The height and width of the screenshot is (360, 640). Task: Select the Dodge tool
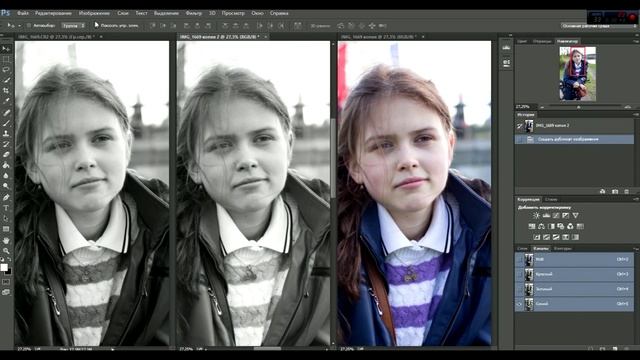6,187
